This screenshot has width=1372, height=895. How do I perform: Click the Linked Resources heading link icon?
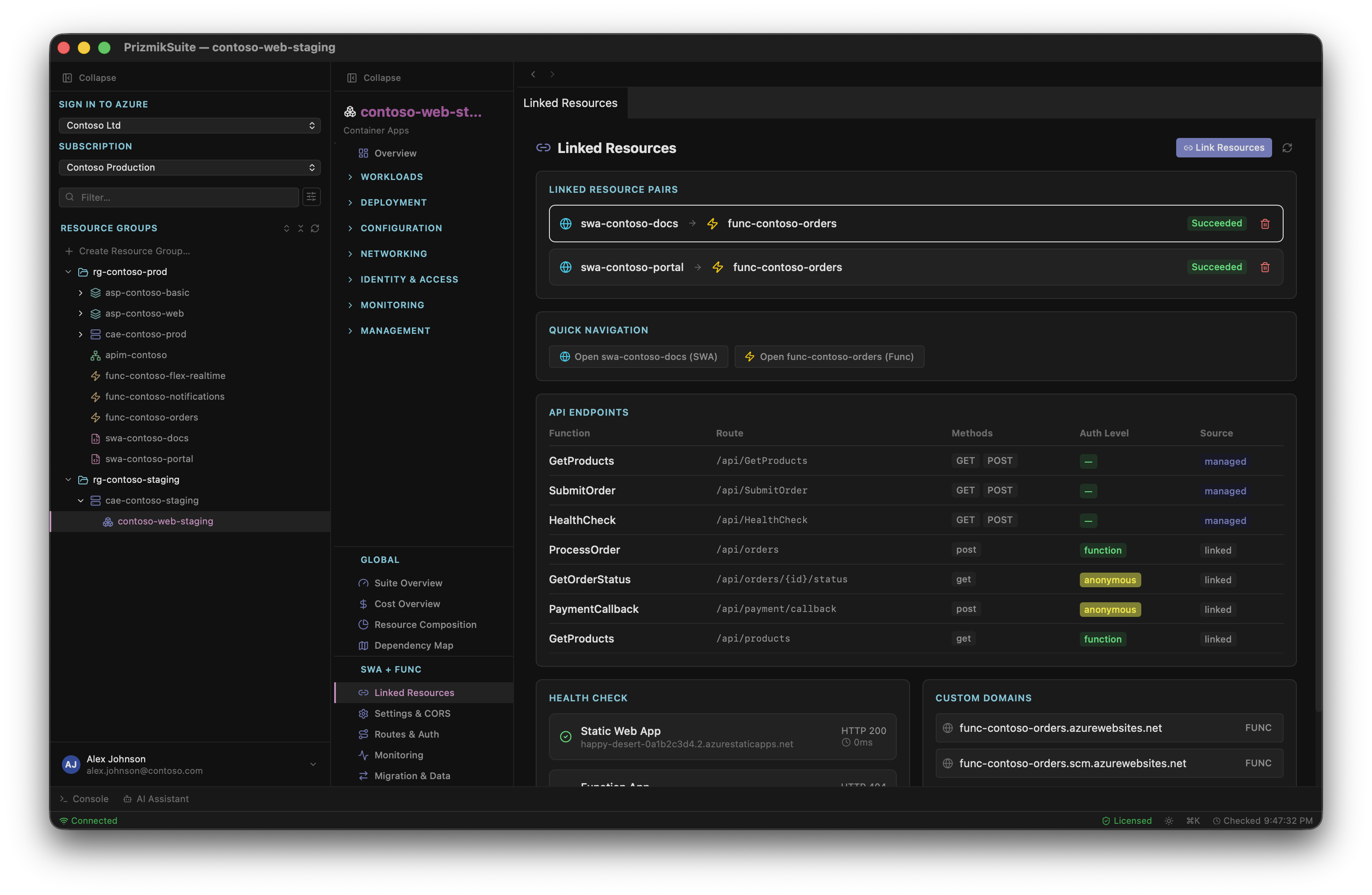pos(543,148)
